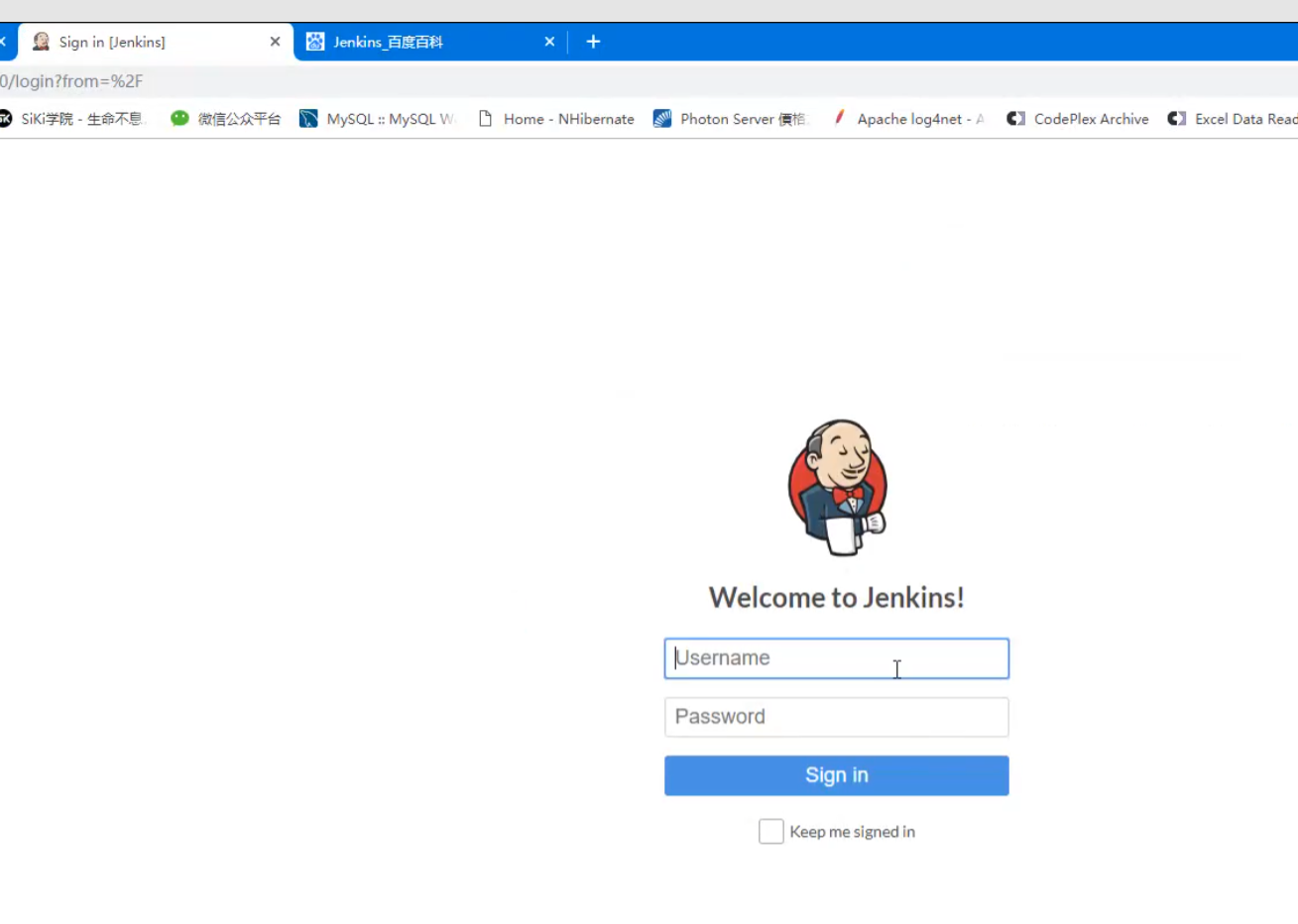Open the CodePlex Archive bookmark
Screen dimensions: 1298x924
click(1078, 119)
